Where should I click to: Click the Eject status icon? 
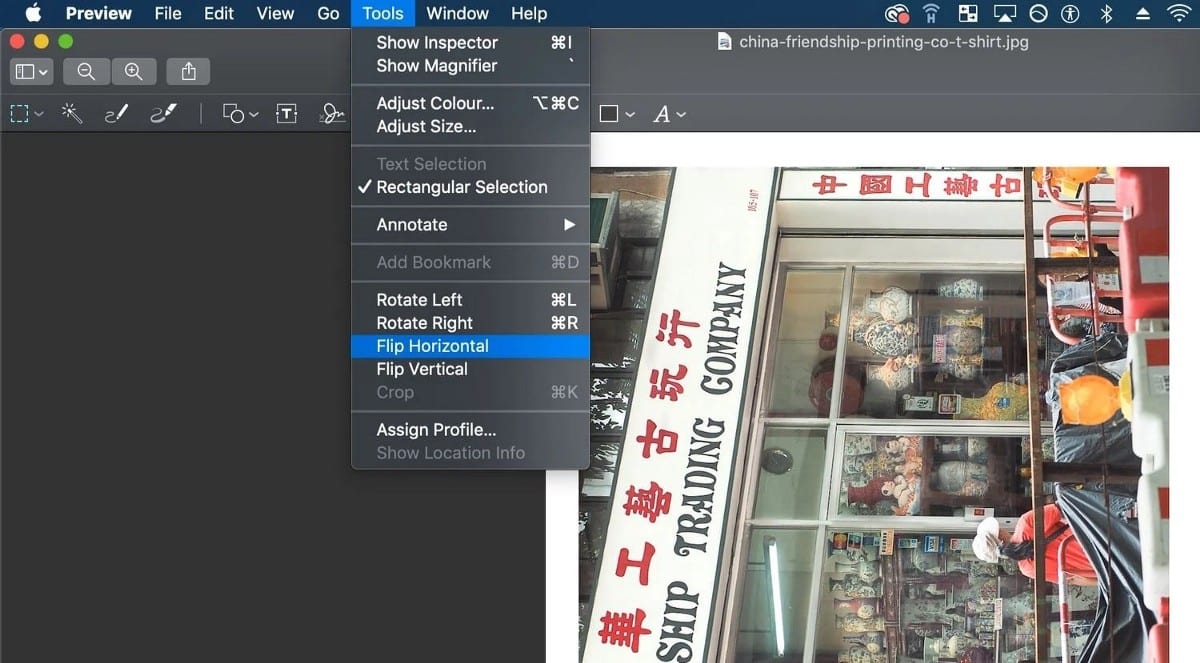tap(1143, 14)
